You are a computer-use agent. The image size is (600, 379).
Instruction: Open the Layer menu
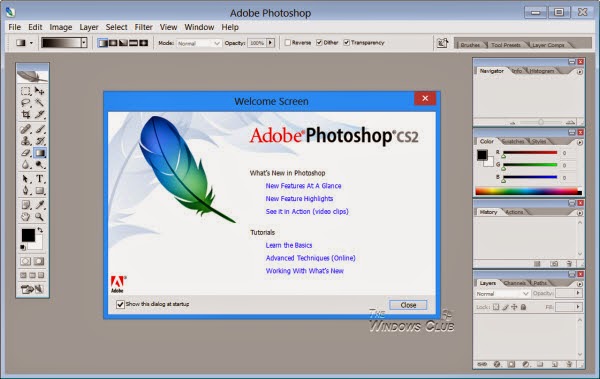(x=89, y=27)
